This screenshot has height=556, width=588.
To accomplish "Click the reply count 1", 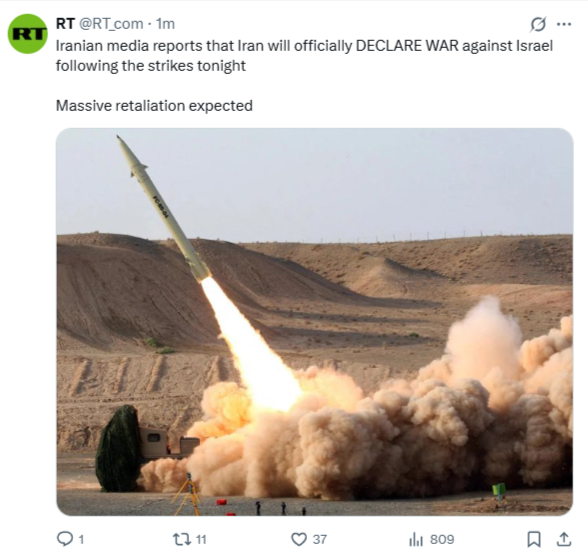I will click(81, 540).
